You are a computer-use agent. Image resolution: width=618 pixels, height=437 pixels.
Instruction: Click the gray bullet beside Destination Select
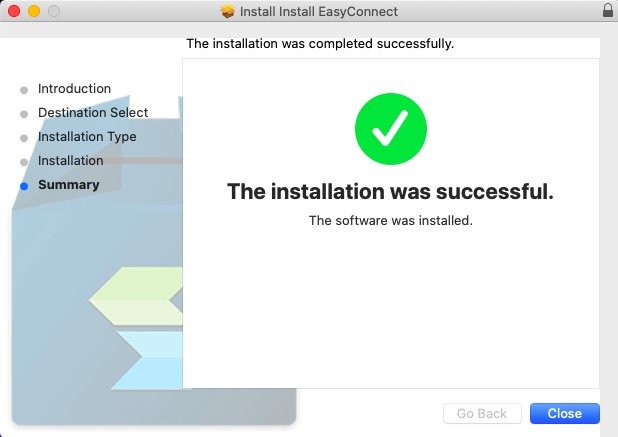[24, 114]
